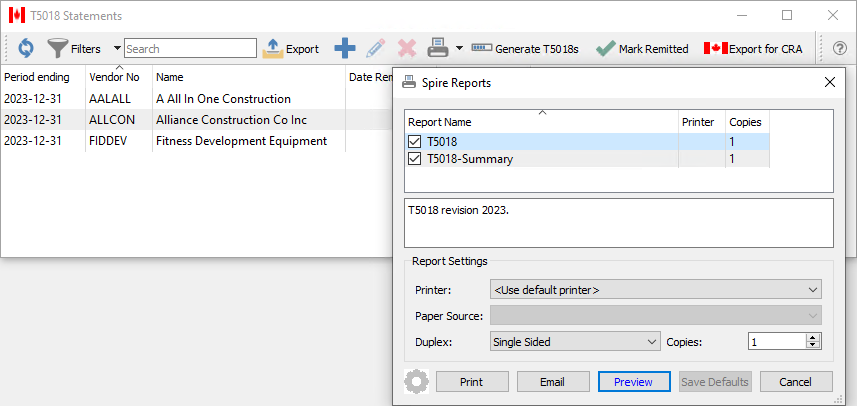The height and width of the screenshot is (406, 857).
Task: Add a new statement with the plus icon
Action: [345, 49]
